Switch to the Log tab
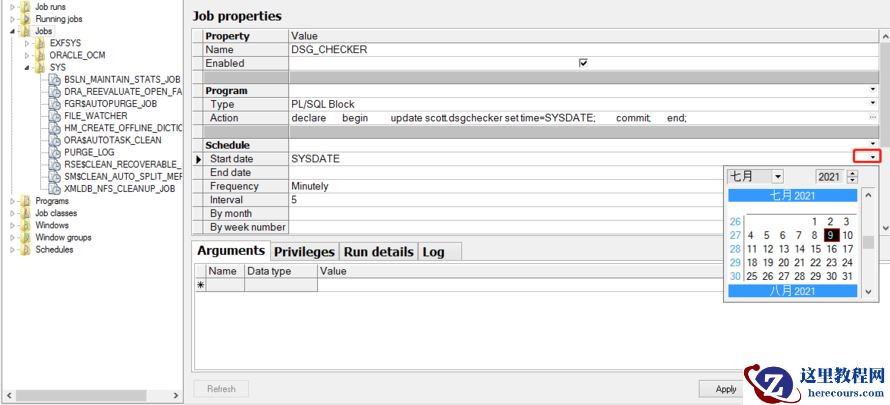 (x=434, y=252)
